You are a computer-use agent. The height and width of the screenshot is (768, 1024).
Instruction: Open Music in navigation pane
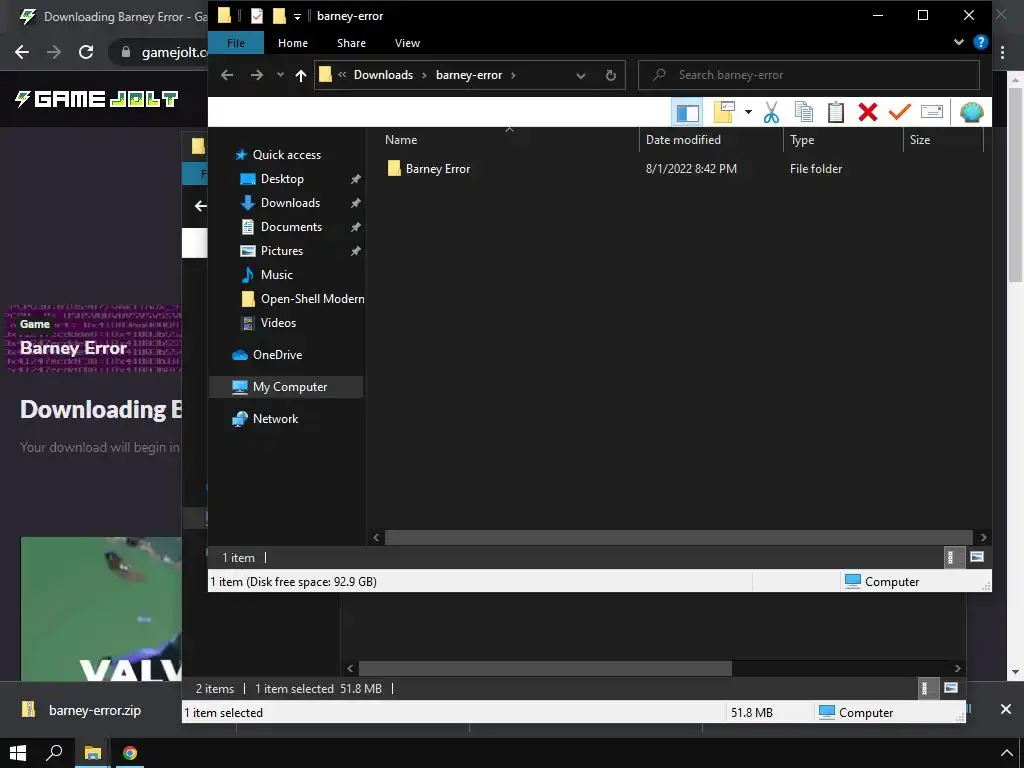click(277, 275)
